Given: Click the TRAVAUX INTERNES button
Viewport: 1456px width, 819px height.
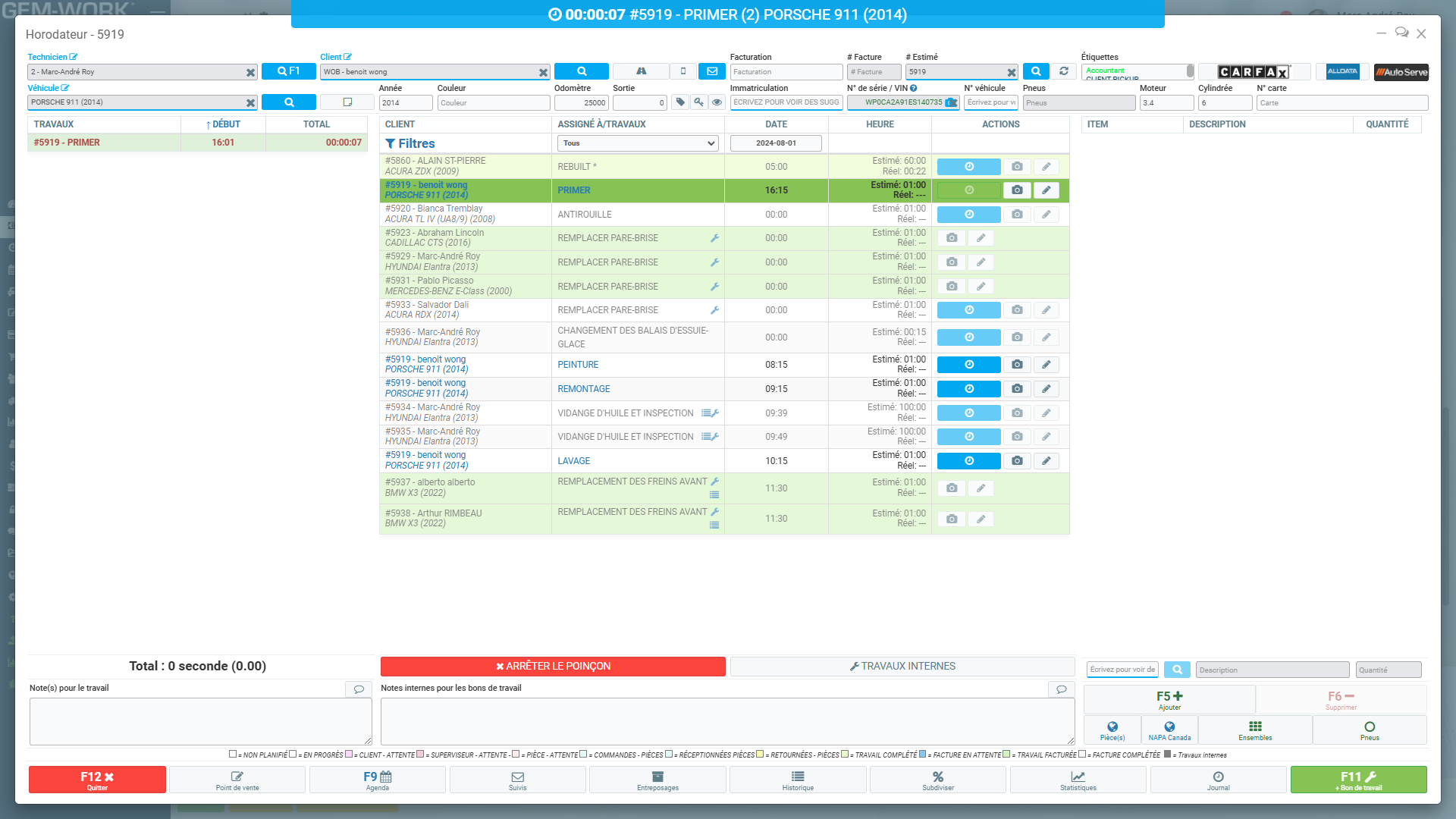Looking at the screenshot, I should [x=902, y=667].
